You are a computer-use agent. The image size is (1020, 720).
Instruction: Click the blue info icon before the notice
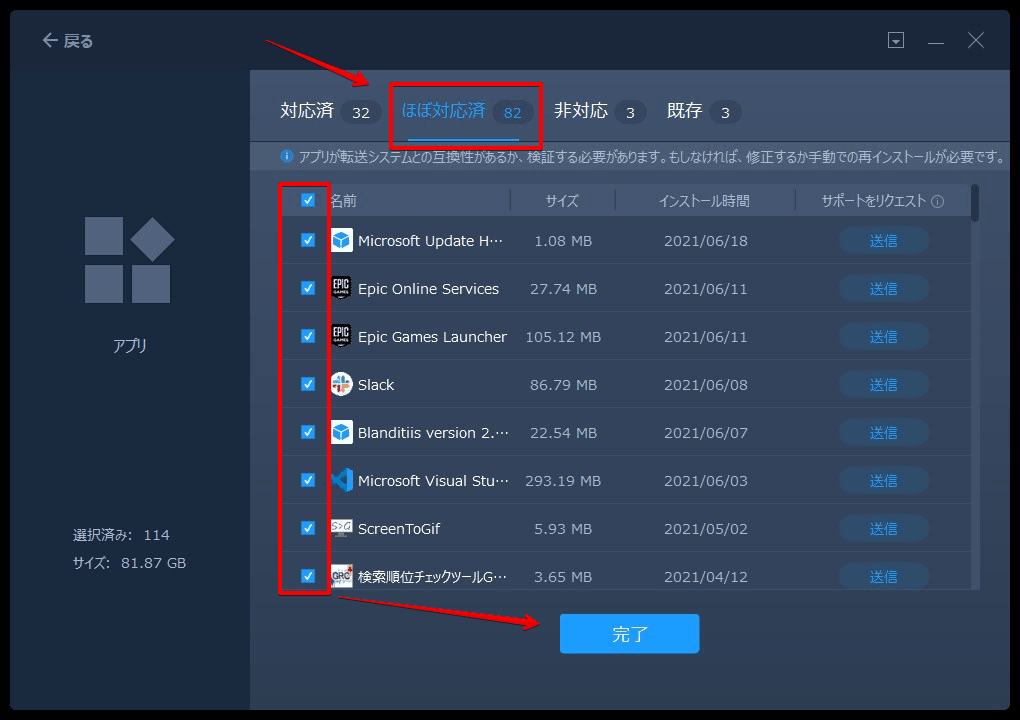click(x=286, y=156)
